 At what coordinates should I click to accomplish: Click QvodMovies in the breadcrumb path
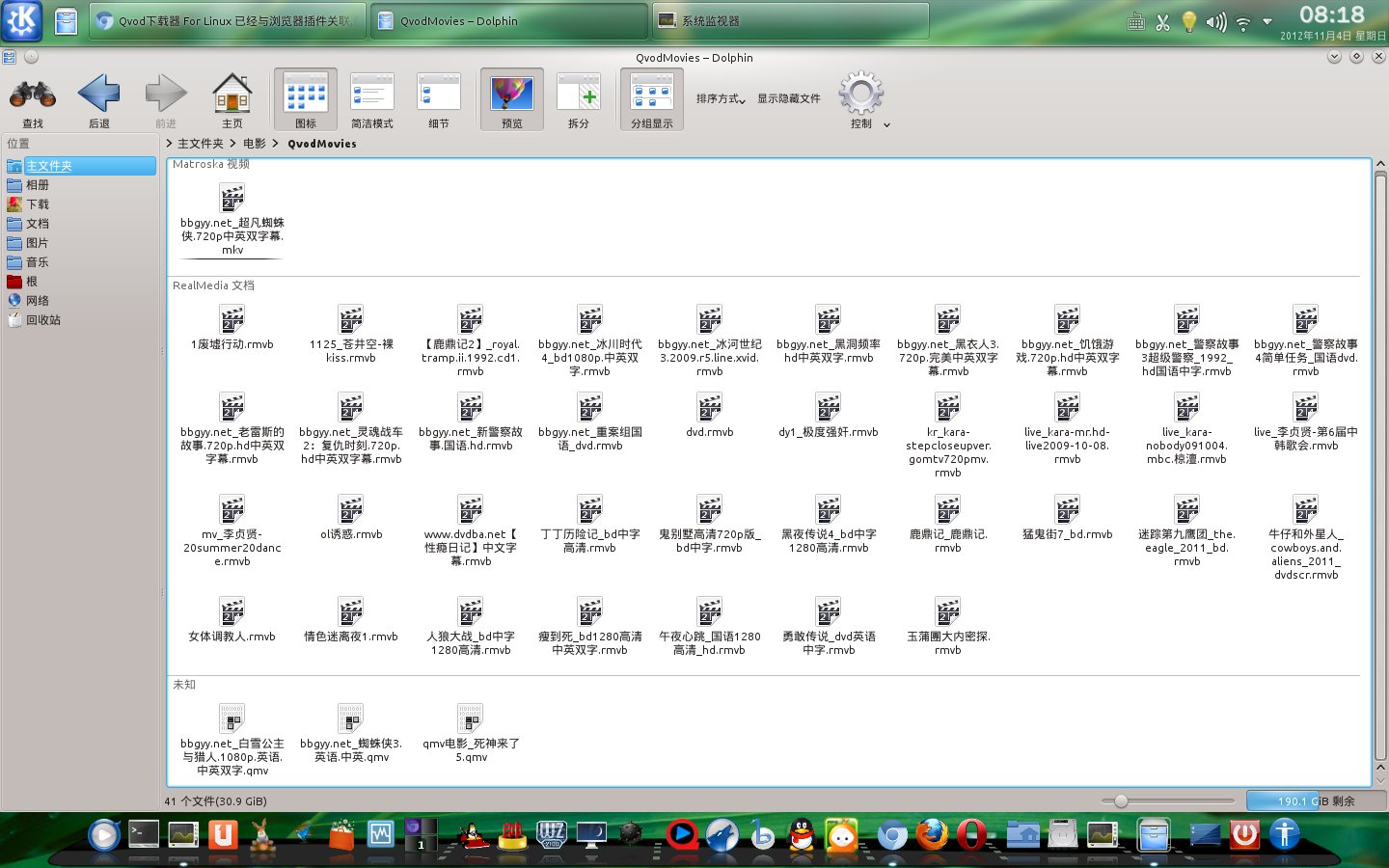click(322, 144)
